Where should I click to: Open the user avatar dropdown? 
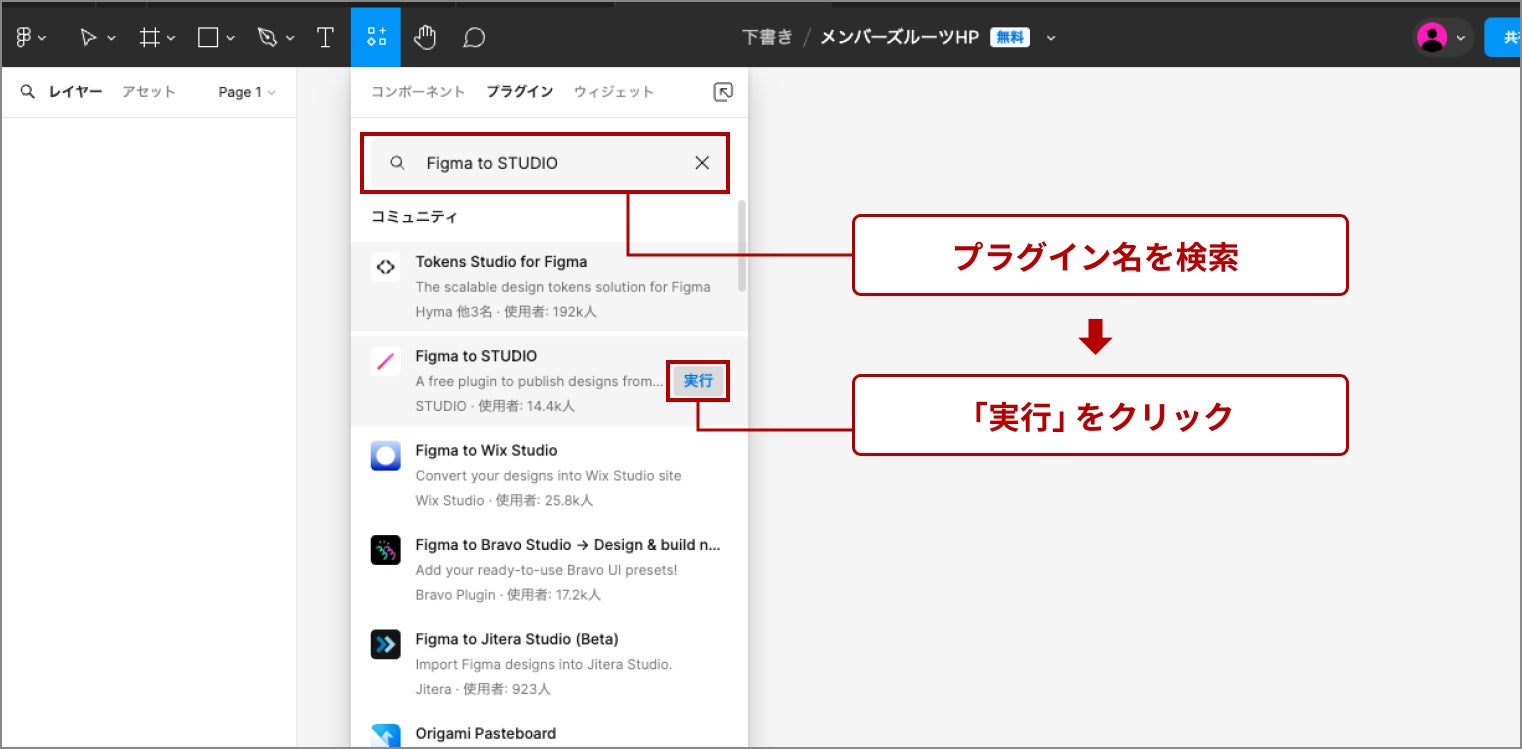[x=1442, y=38]
